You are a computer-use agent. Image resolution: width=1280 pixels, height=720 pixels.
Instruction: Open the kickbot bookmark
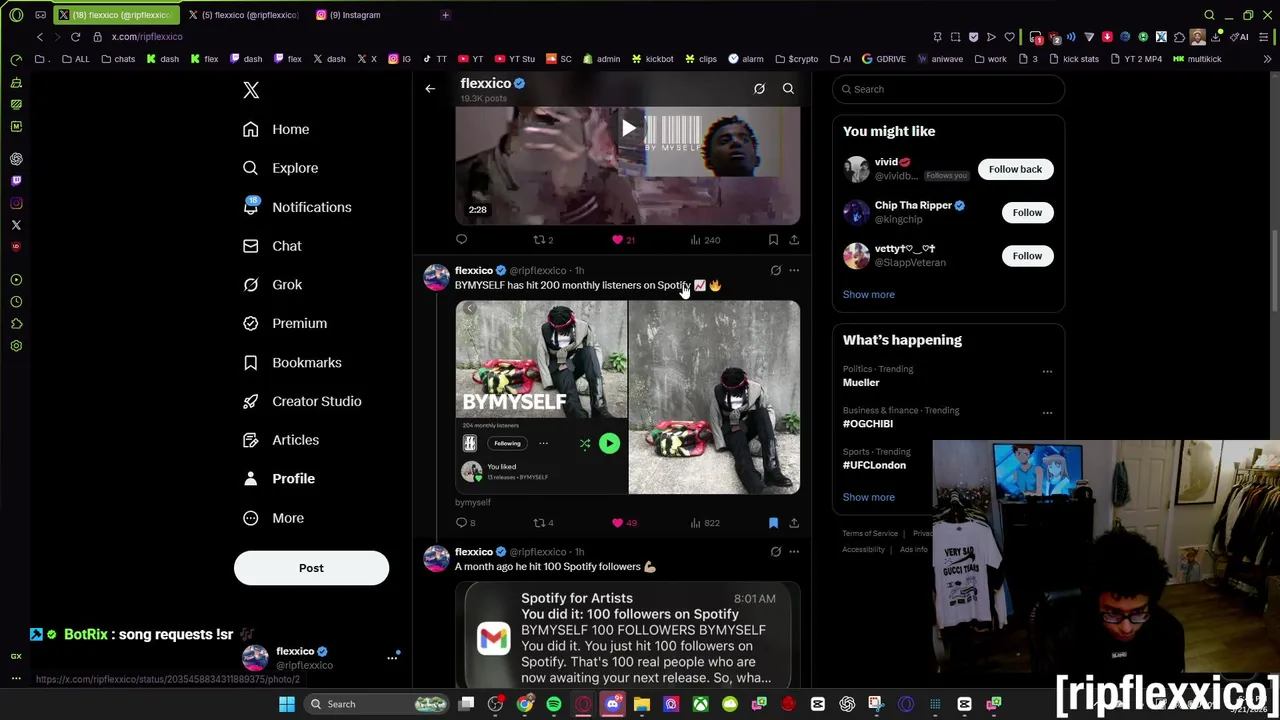pos(652,59)
